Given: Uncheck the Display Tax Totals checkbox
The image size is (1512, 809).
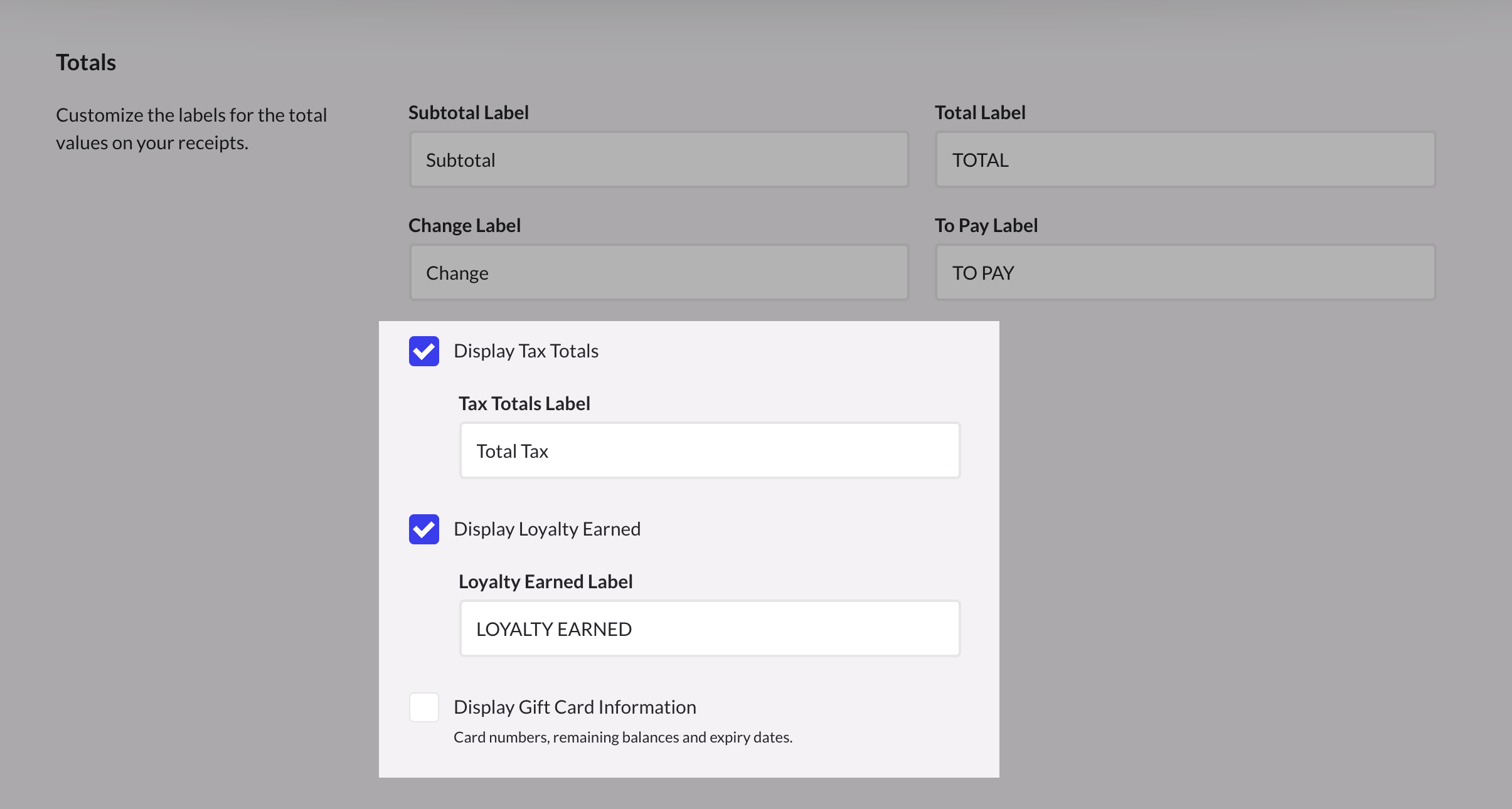Looking at the screenshot, I should [423, 351].
